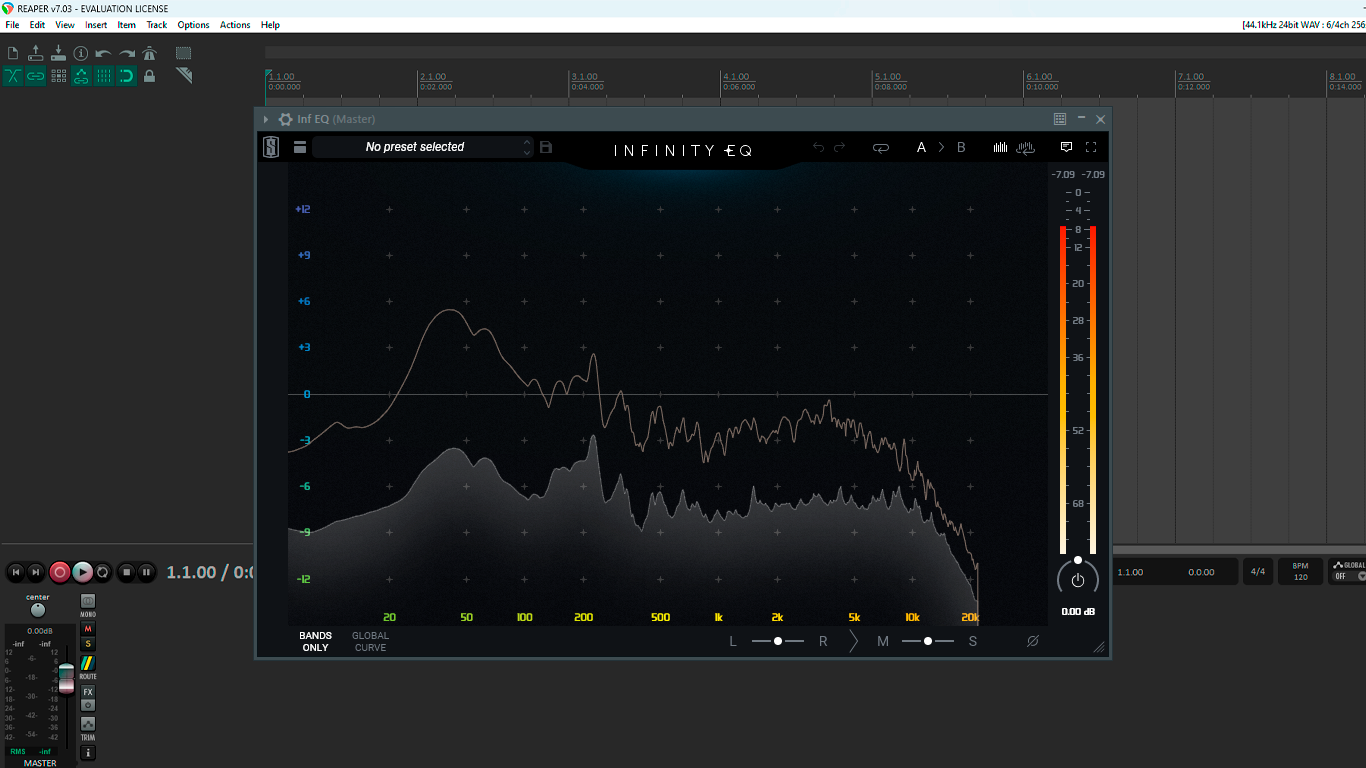This screenshot has height=768, width=1366.
Task: Click the spectrum bars with return arrow icon
Action: 1025,148
